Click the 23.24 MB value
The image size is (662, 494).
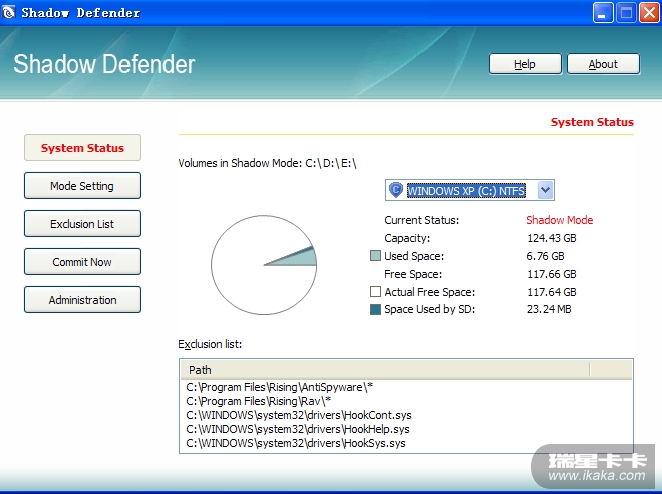549,309
